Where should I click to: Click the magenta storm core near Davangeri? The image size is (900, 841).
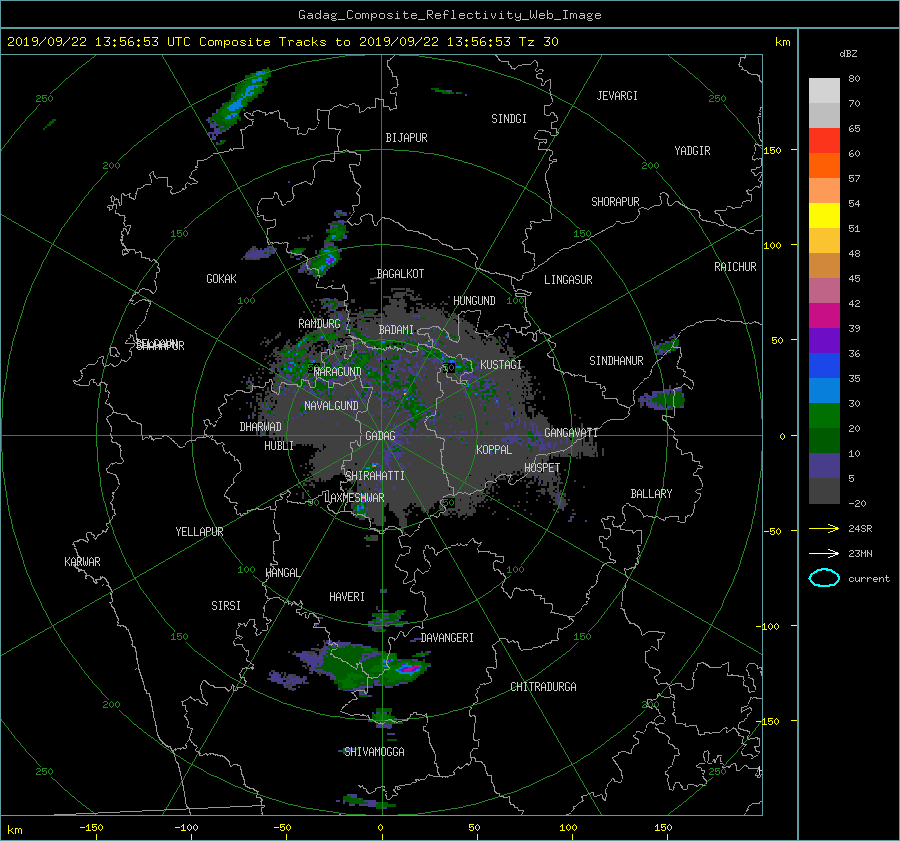[409, 668]
